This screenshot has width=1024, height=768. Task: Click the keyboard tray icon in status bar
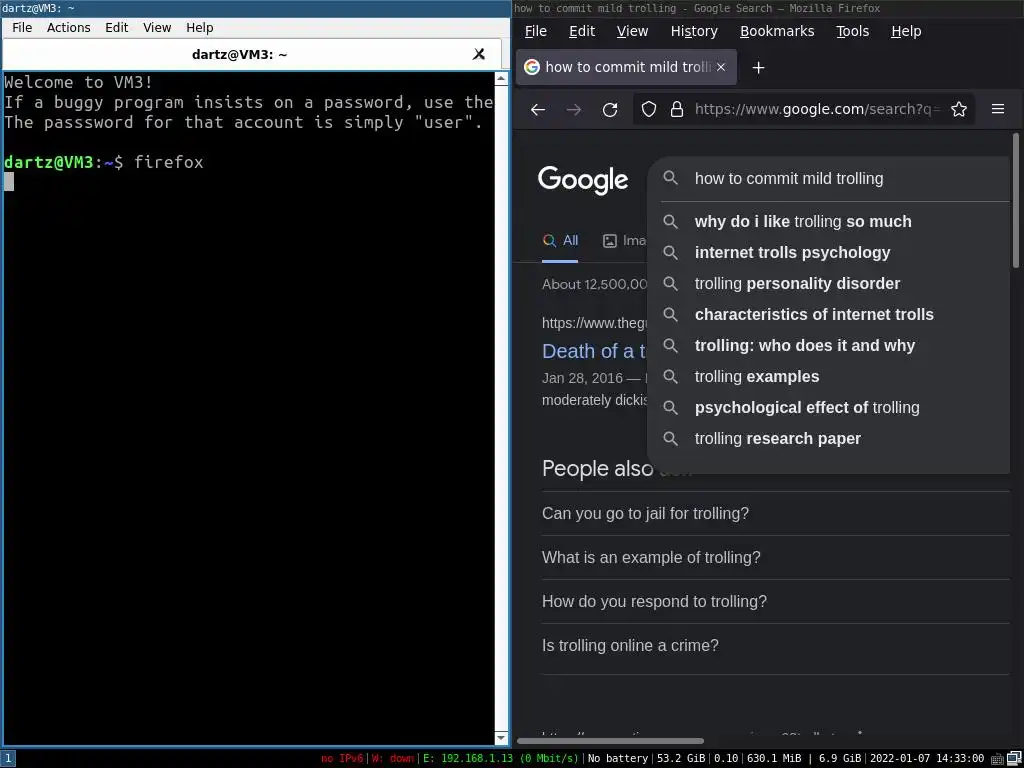coord(997,759)
